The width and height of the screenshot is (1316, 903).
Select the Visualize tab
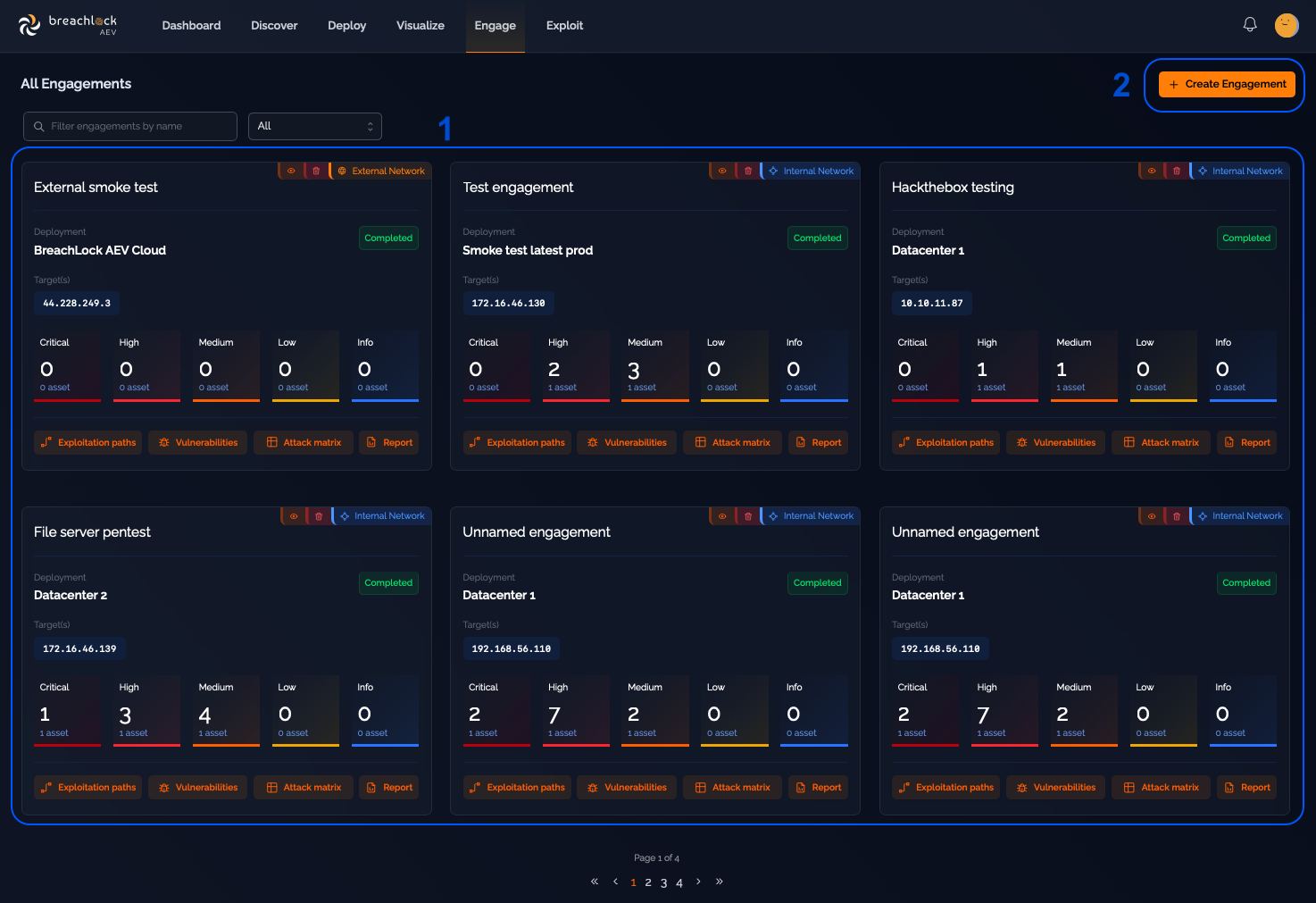click(x=421, y=25)
